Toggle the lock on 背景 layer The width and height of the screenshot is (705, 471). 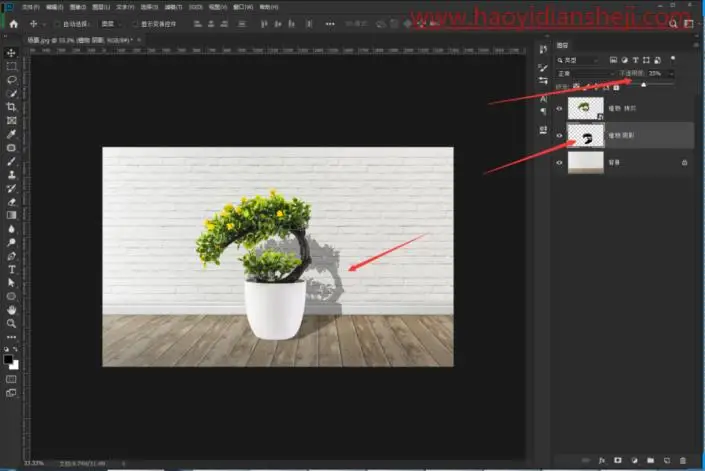coord(684,163)
